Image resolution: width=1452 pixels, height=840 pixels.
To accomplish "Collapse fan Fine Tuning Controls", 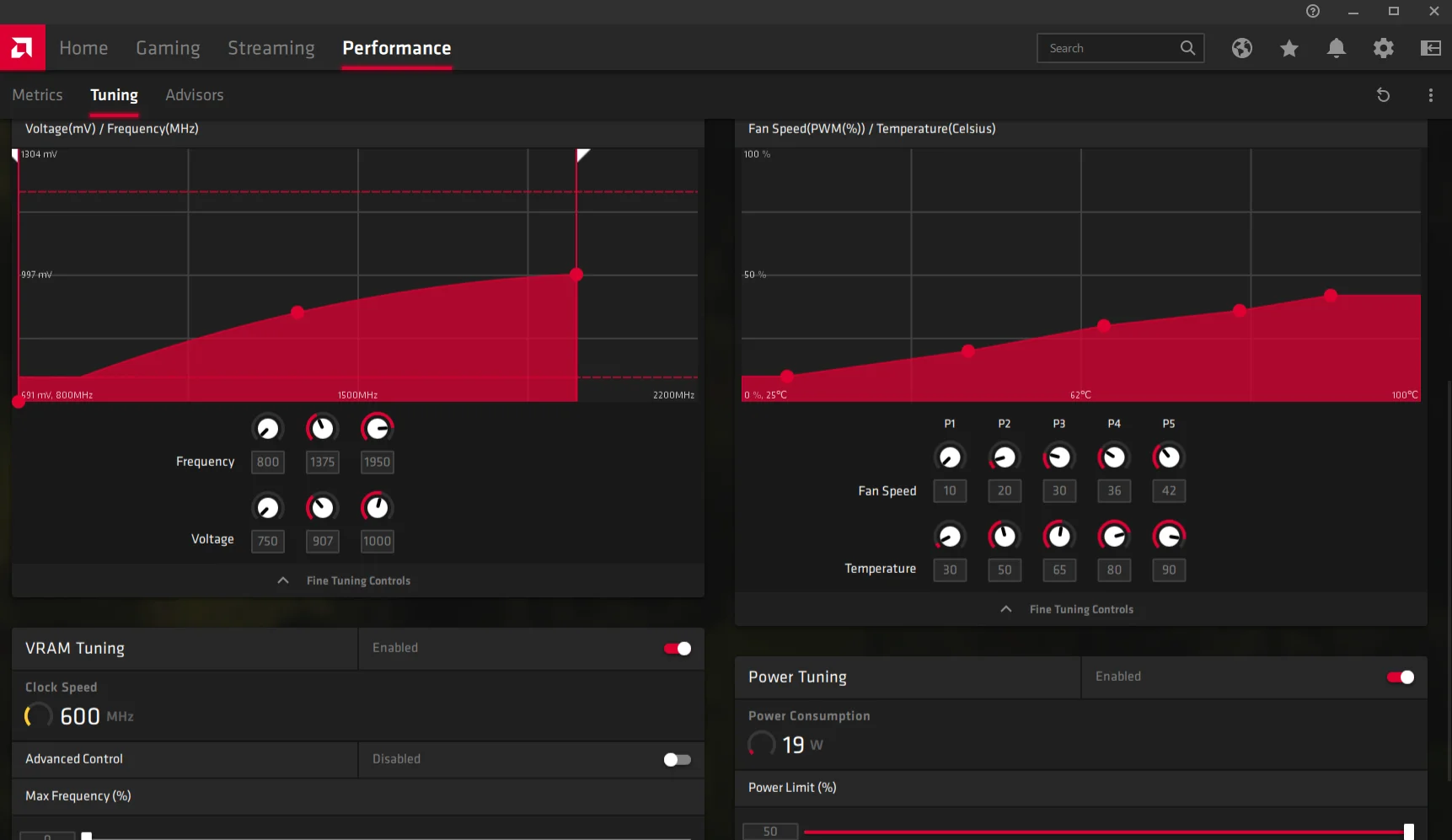I will [1081, 609].
